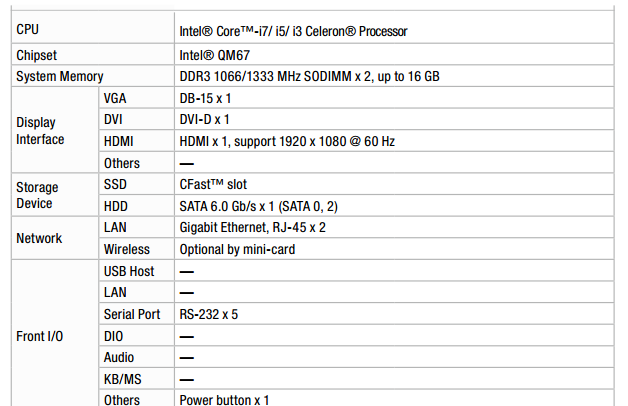Click the Optional by mini-card wireless value

(x=237, y=249)
